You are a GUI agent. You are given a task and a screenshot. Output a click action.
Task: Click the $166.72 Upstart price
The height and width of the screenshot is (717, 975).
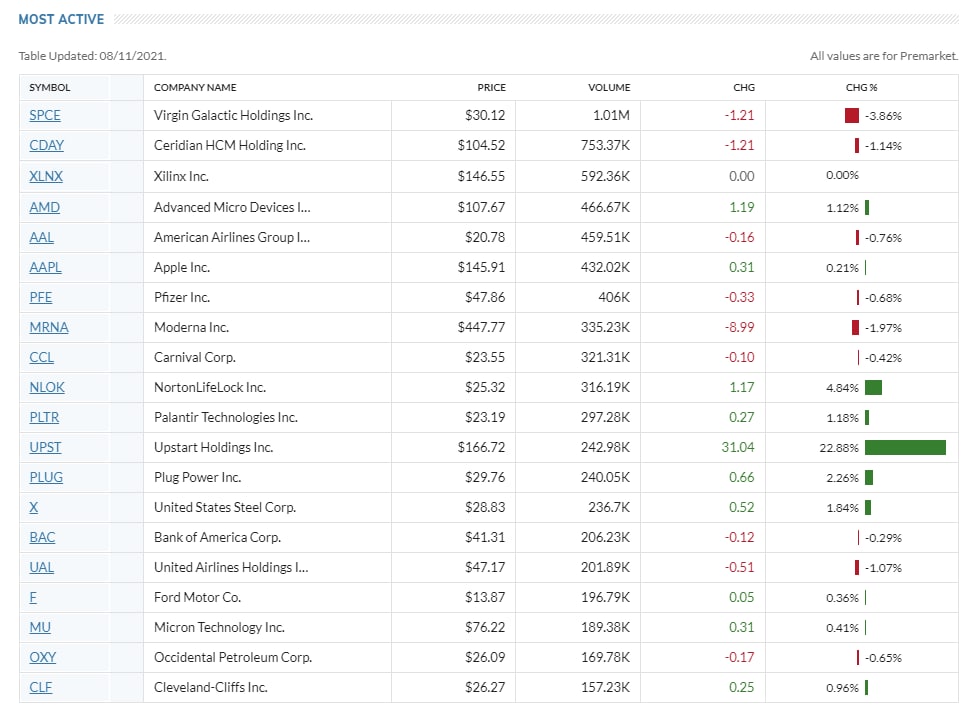coord(481,448)
